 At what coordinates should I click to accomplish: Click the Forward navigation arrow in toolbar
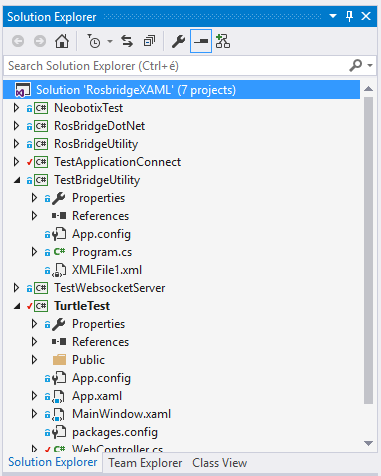click(40, 41)
